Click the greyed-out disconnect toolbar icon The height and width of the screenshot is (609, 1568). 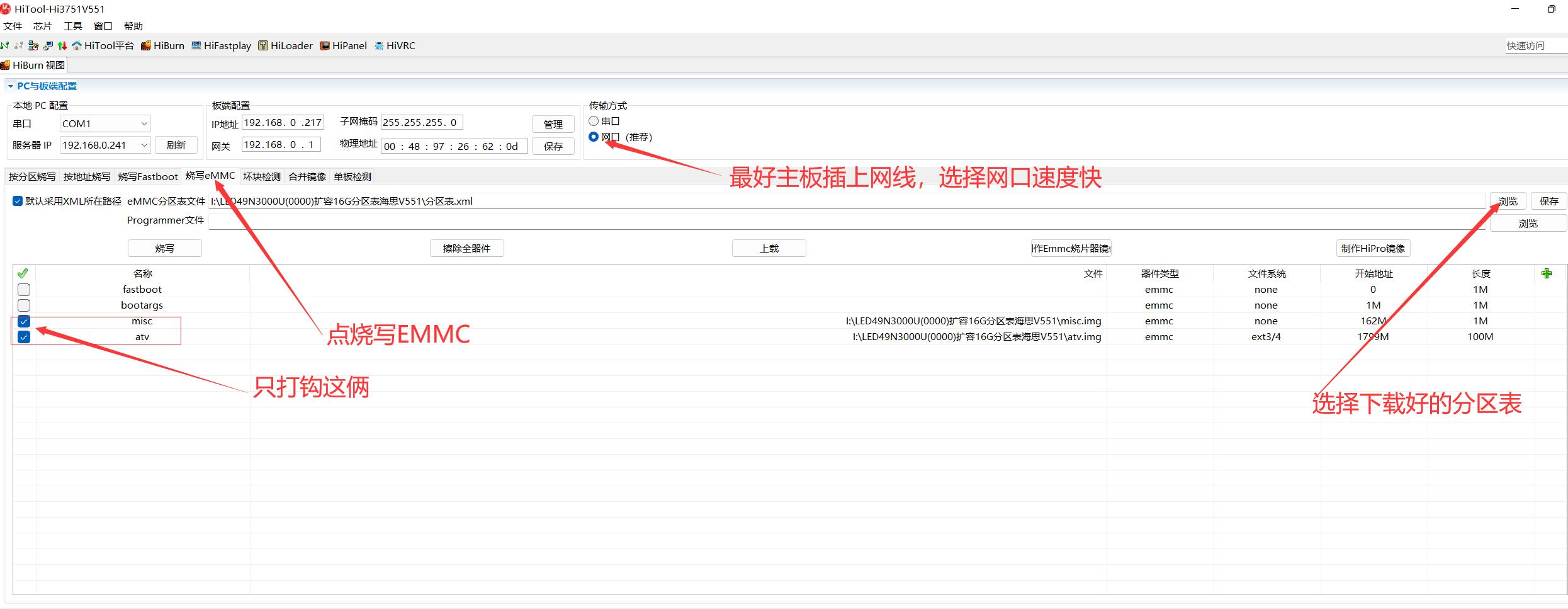tap(19, 45)
